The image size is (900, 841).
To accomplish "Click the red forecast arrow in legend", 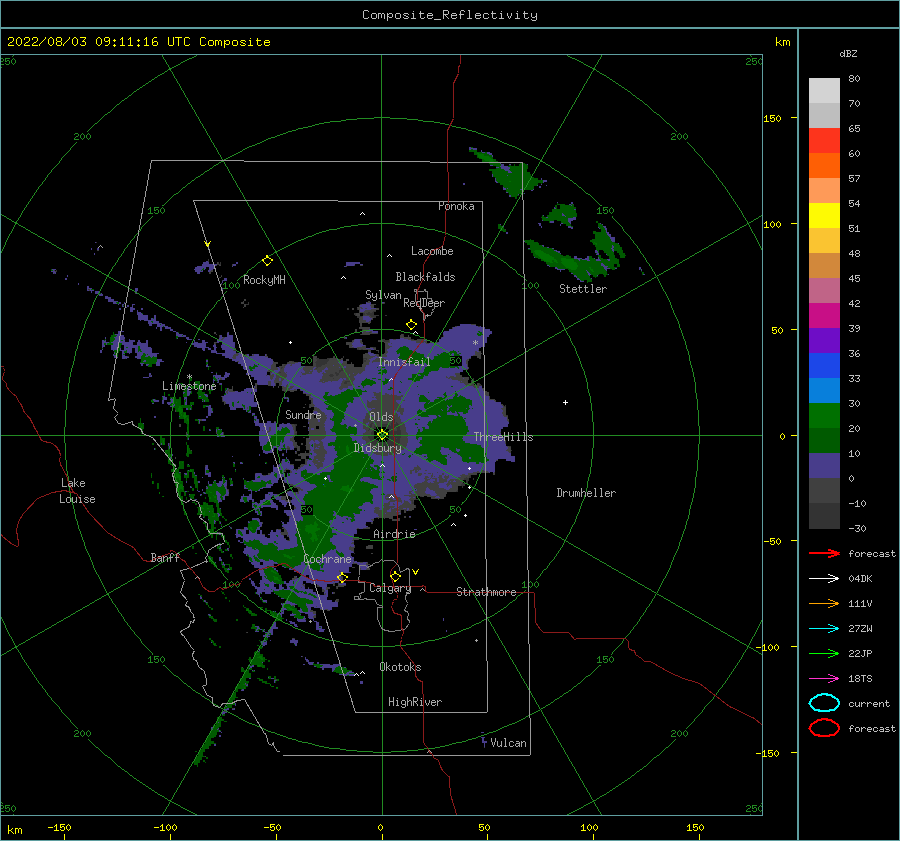I will [824, 553].
